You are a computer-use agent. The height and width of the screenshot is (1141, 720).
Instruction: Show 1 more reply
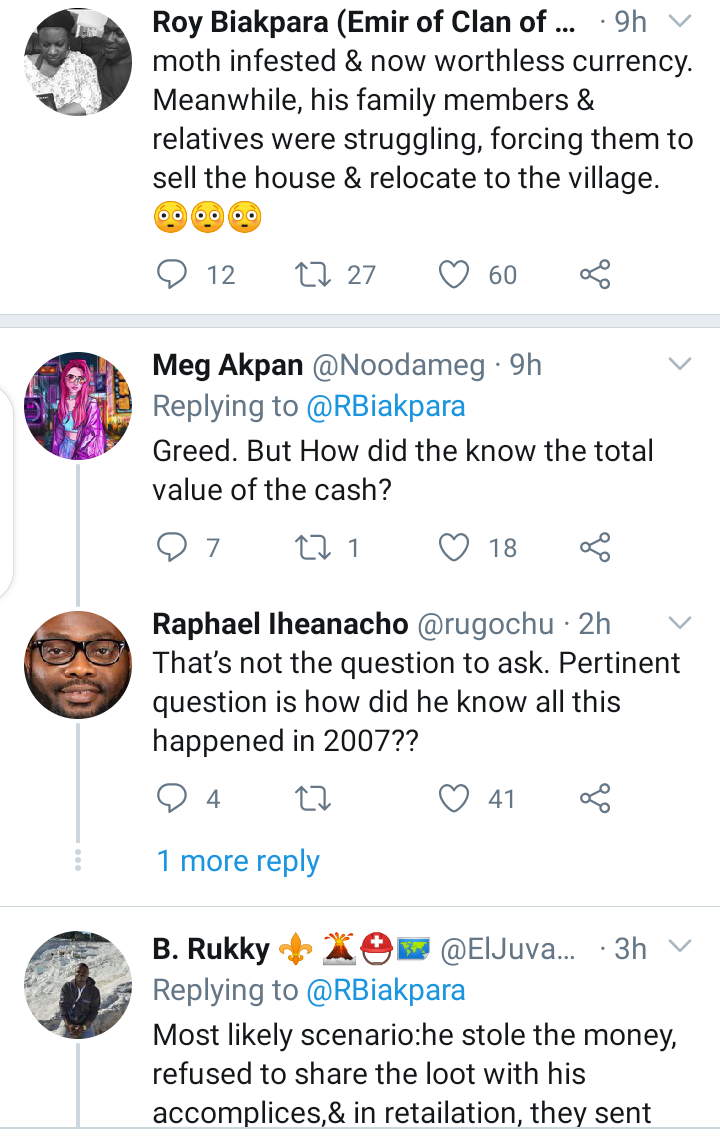238,861
